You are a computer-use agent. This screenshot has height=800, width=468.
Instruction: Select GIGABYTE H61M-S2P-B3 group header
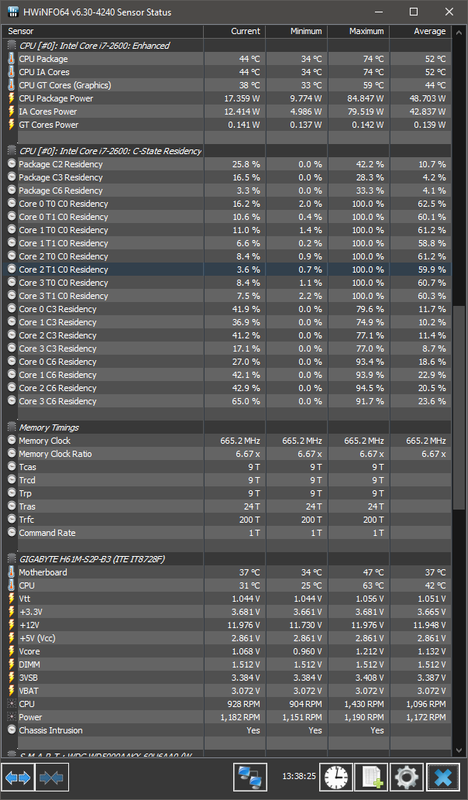tap(227, 559)
